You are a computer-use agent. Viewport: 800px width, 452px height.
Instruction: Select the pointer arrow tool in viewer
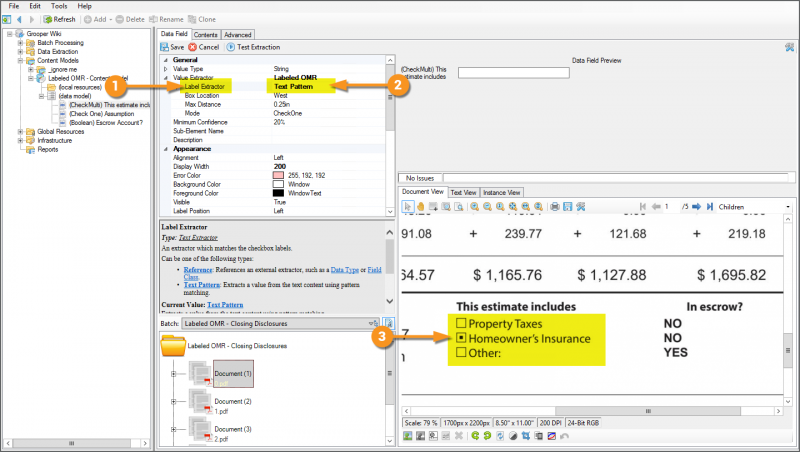[x=408, y=207]
